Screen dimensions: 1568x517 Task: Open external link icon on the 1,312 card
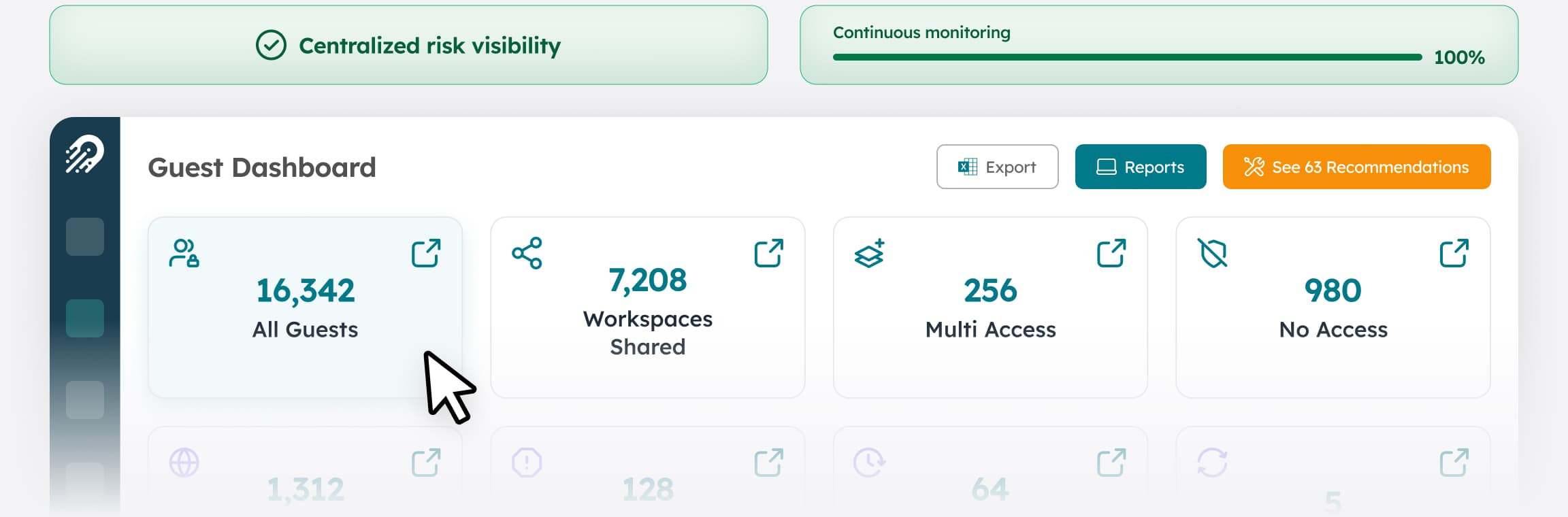(426, 463)
